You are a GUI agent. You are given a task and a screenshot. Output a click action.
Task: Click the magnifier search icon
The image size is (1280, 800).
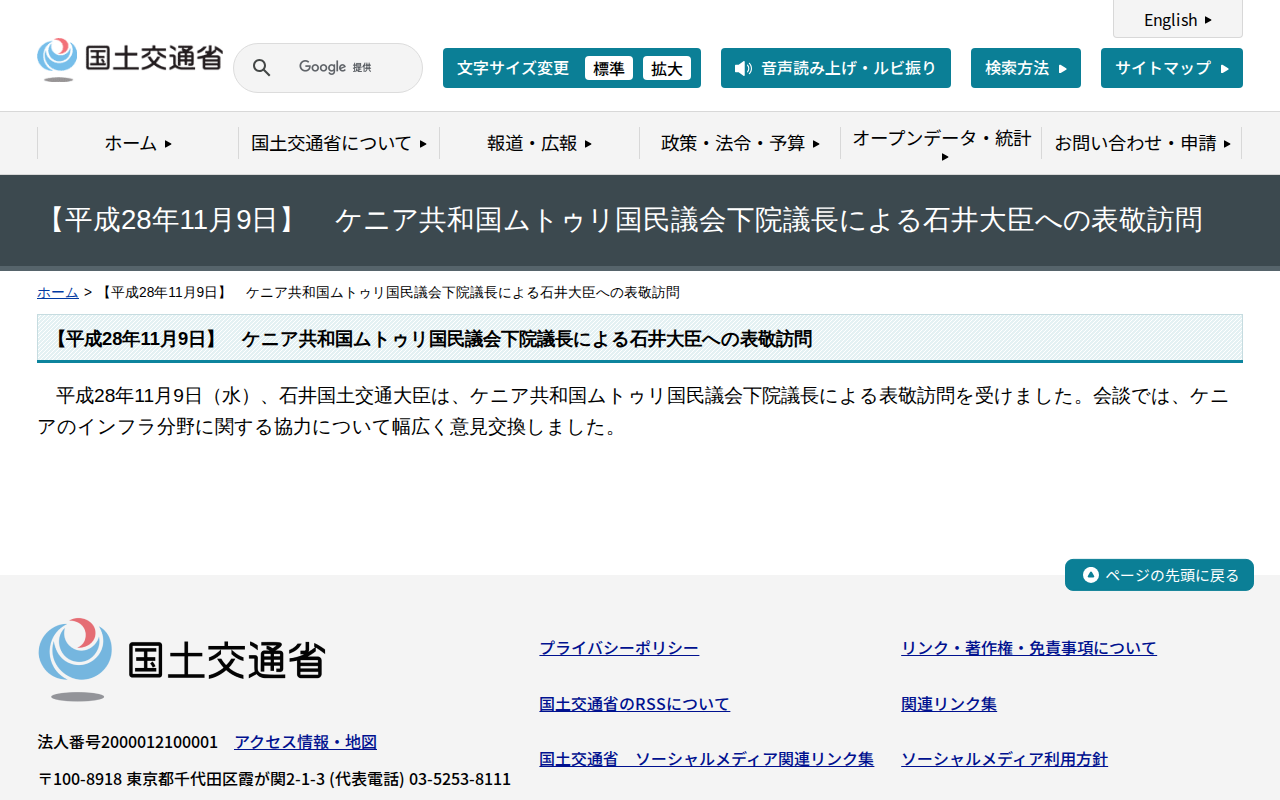262,68
